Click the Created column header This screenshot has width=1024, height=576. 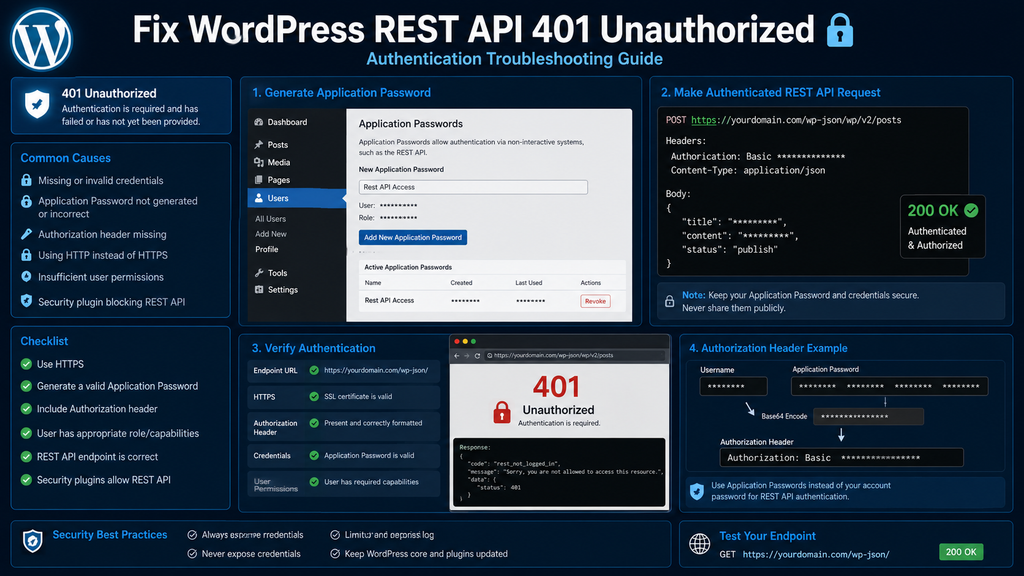461,283
